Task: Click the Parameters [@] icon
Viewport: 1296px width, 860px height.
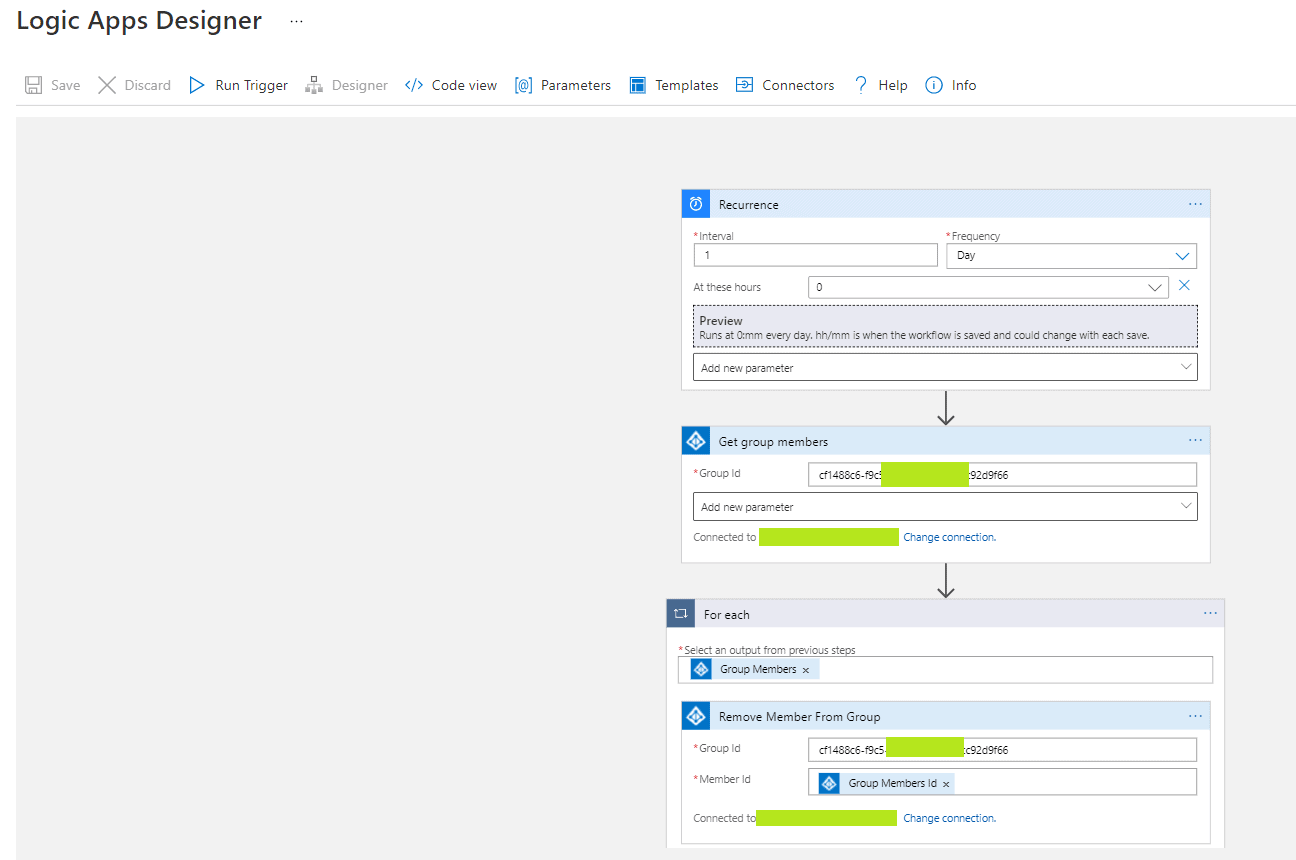Action: [523, 85]
